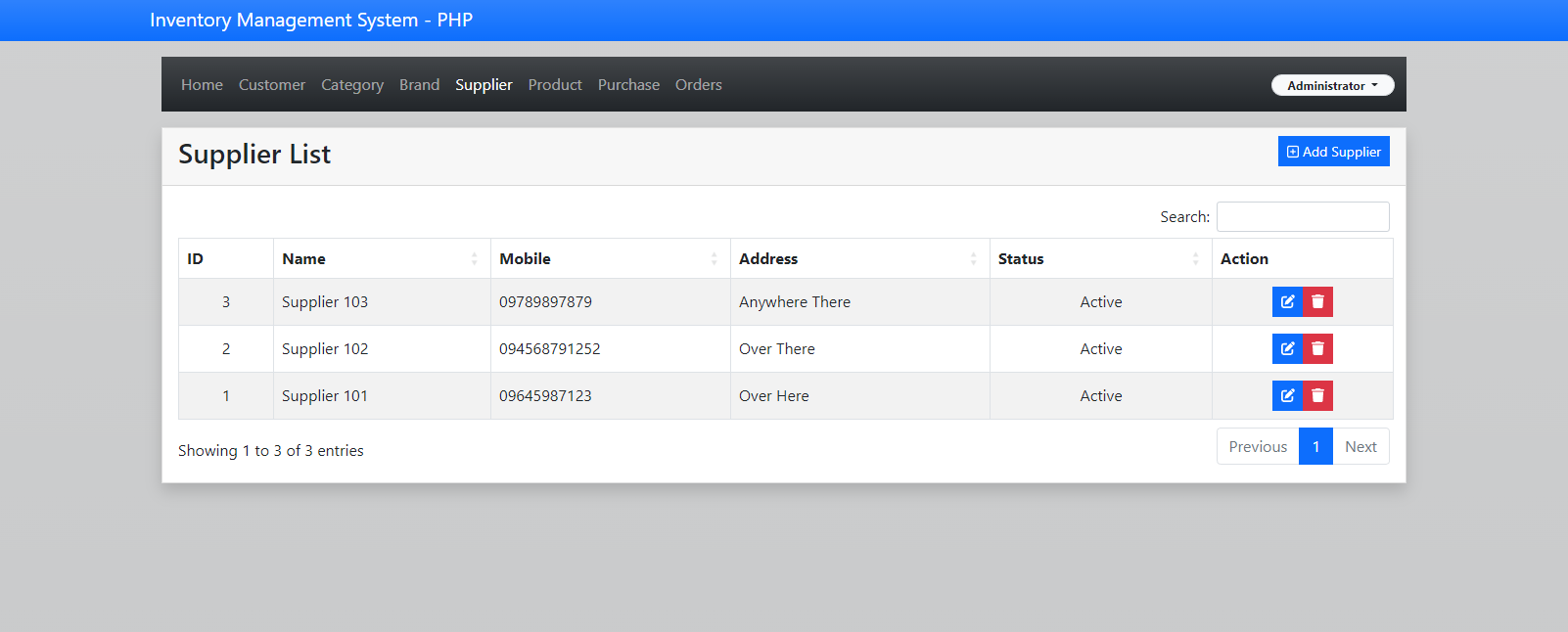Sort table by Name column arrows
Viewport: 1568px width, 632px height.
coord(474,258)
